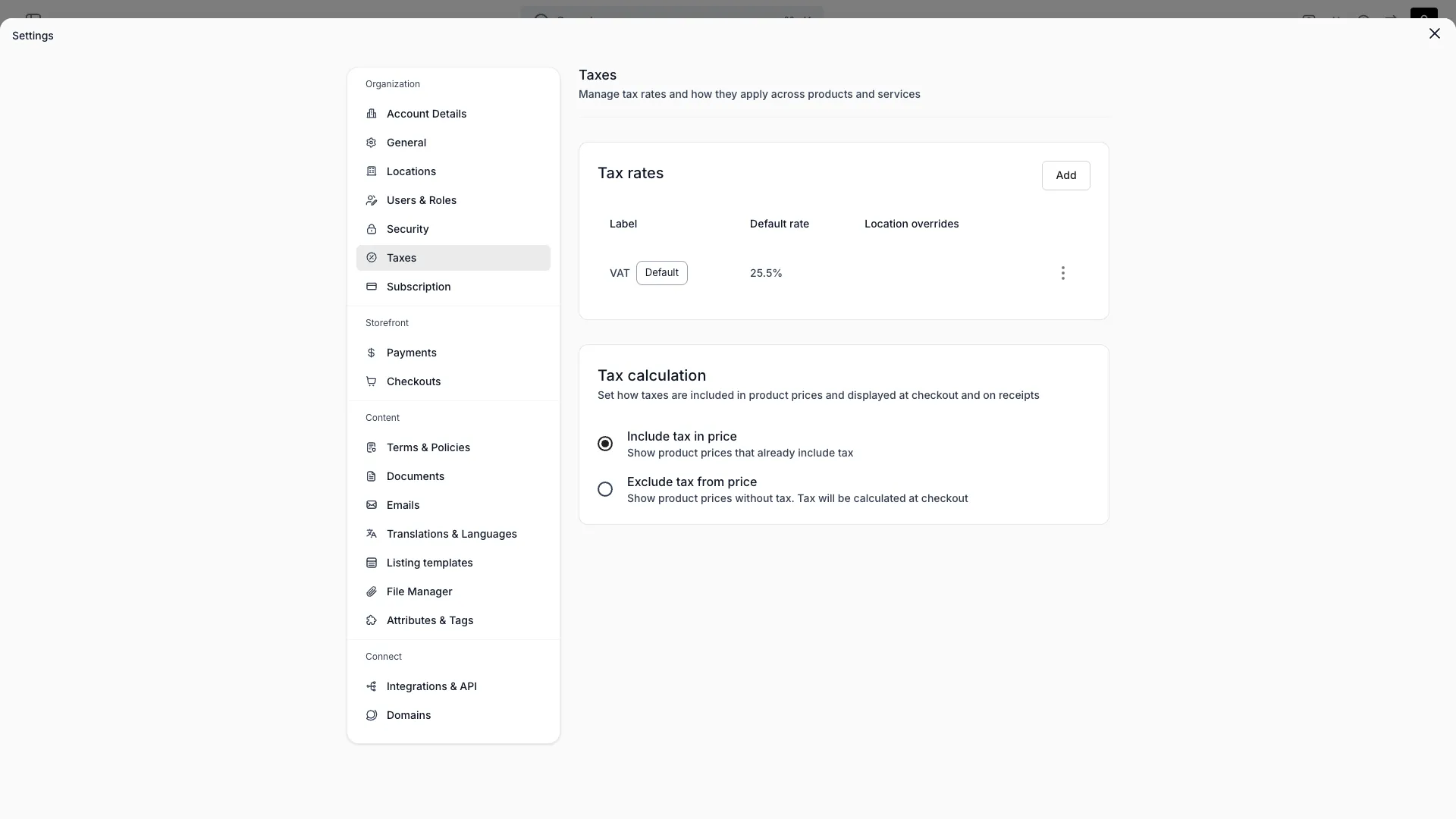Click the Location overrides column header
This screenshot has height=819, width=1456.
tap(912, 224)
